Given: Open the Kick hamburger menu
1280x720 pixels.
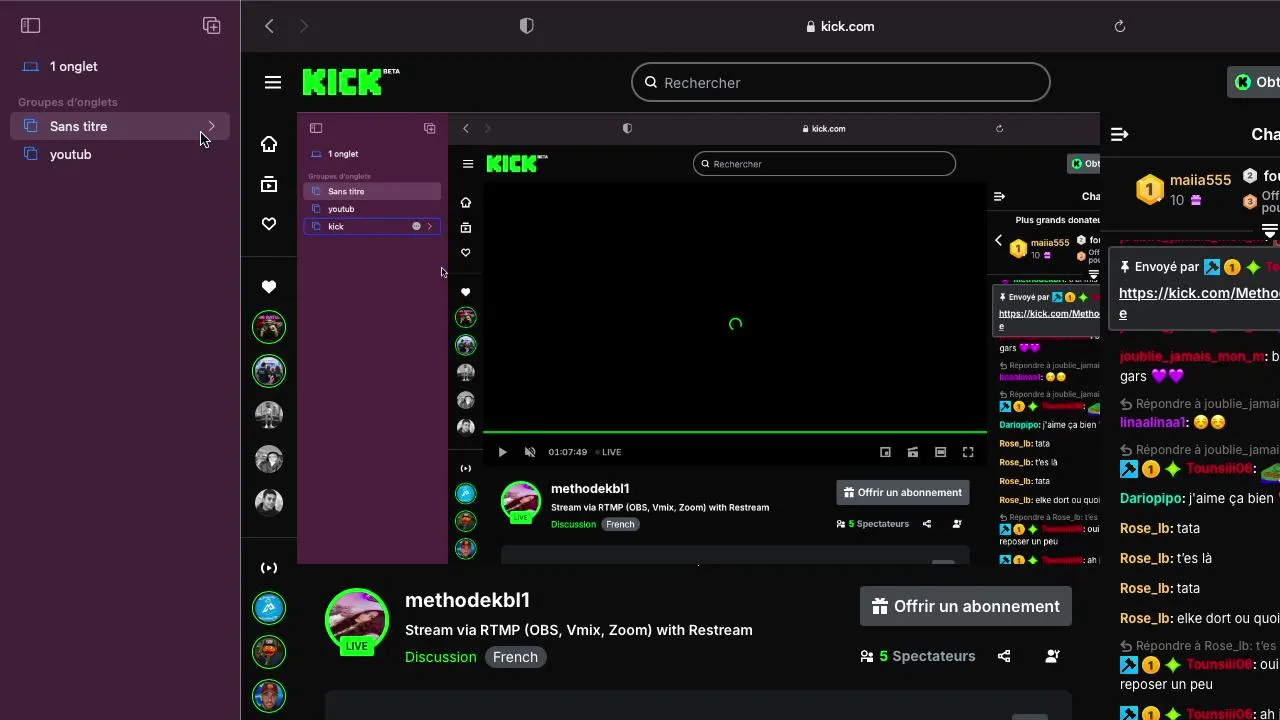Looking at the screenshot, I should [x=273, y=82].
